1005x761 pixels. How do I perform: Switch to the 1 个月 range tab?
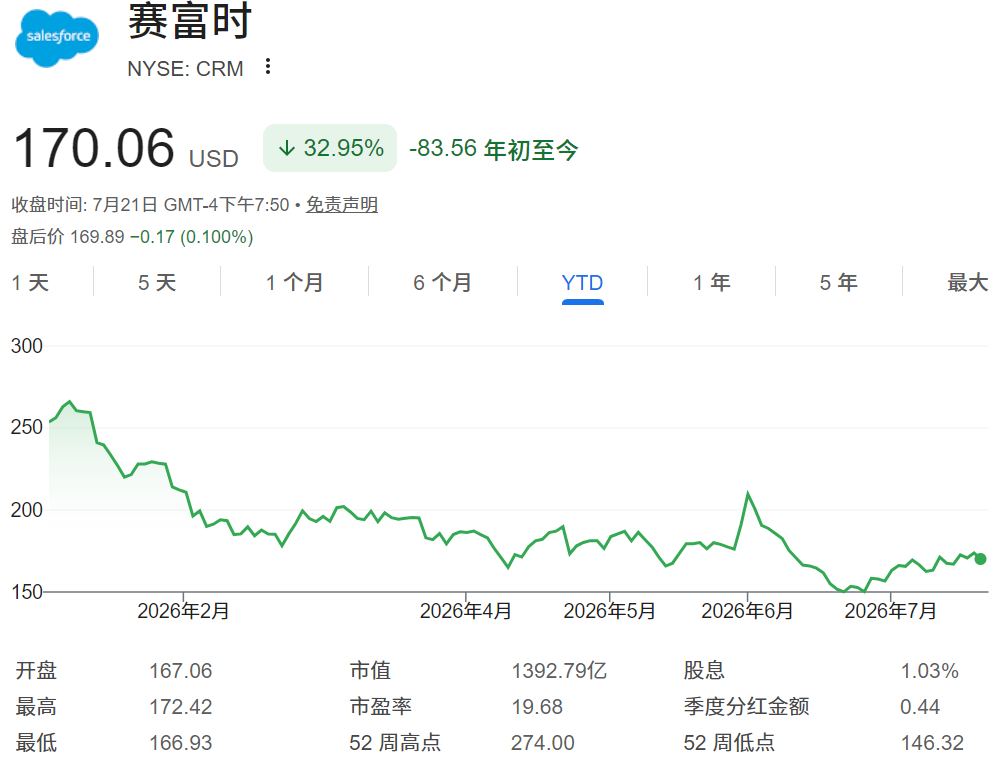coord(294,282)
